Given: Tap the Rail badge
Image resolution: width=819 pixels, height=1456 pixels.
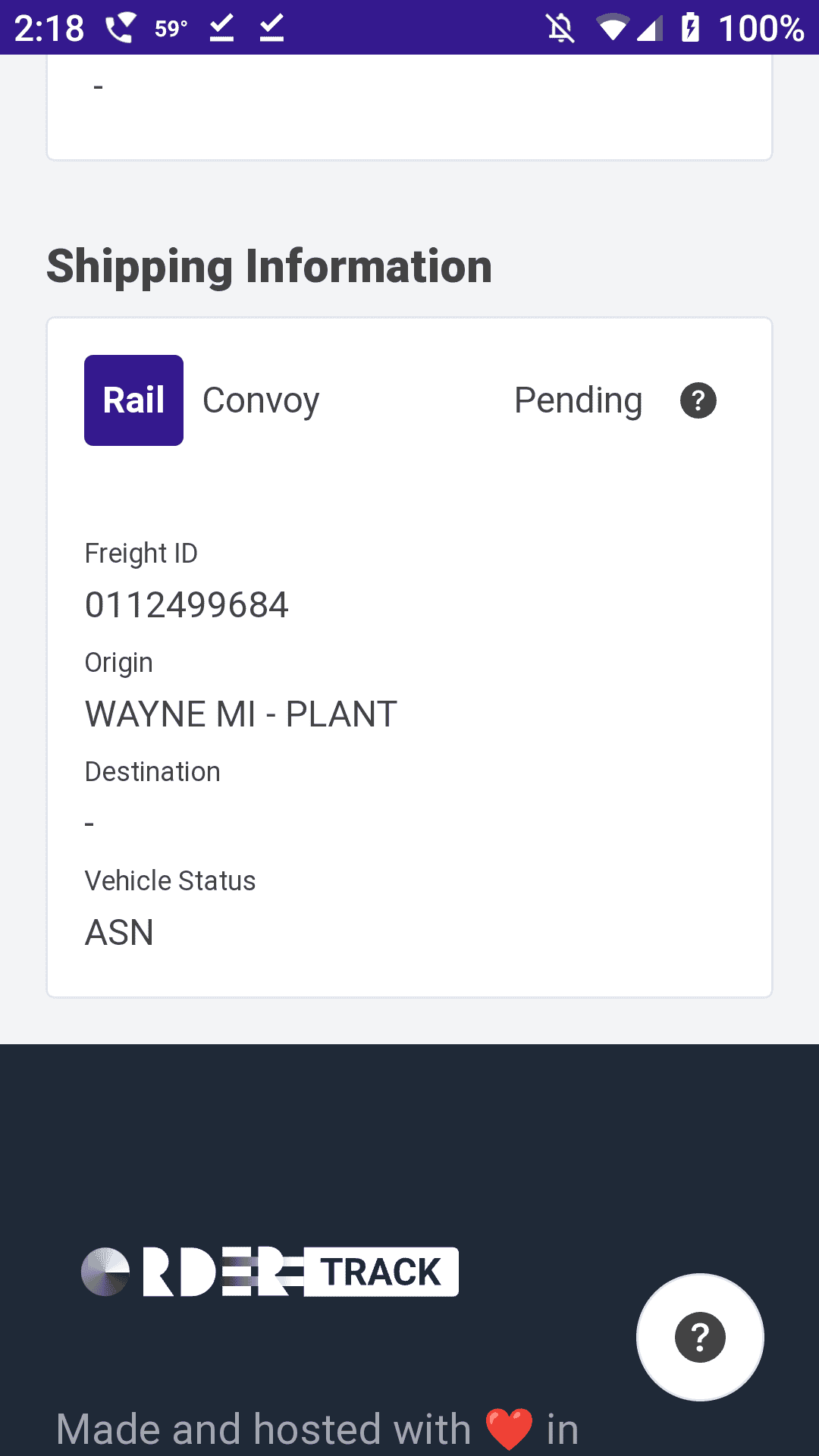Looking at the screenshot, I should coord(133,400).
